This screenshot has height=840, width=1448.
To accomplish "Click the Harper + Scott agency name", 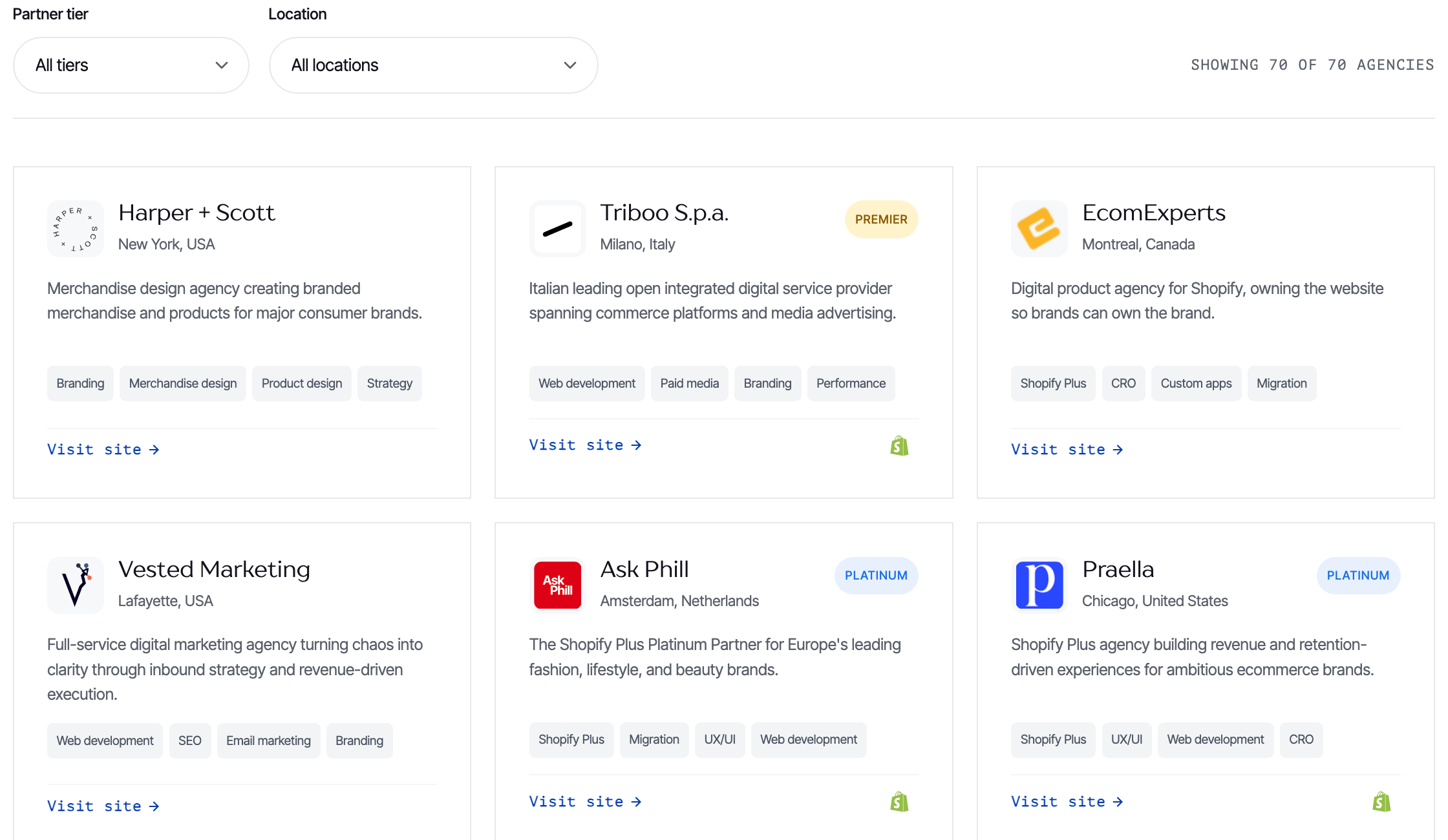I will click(x=197, y=213).
